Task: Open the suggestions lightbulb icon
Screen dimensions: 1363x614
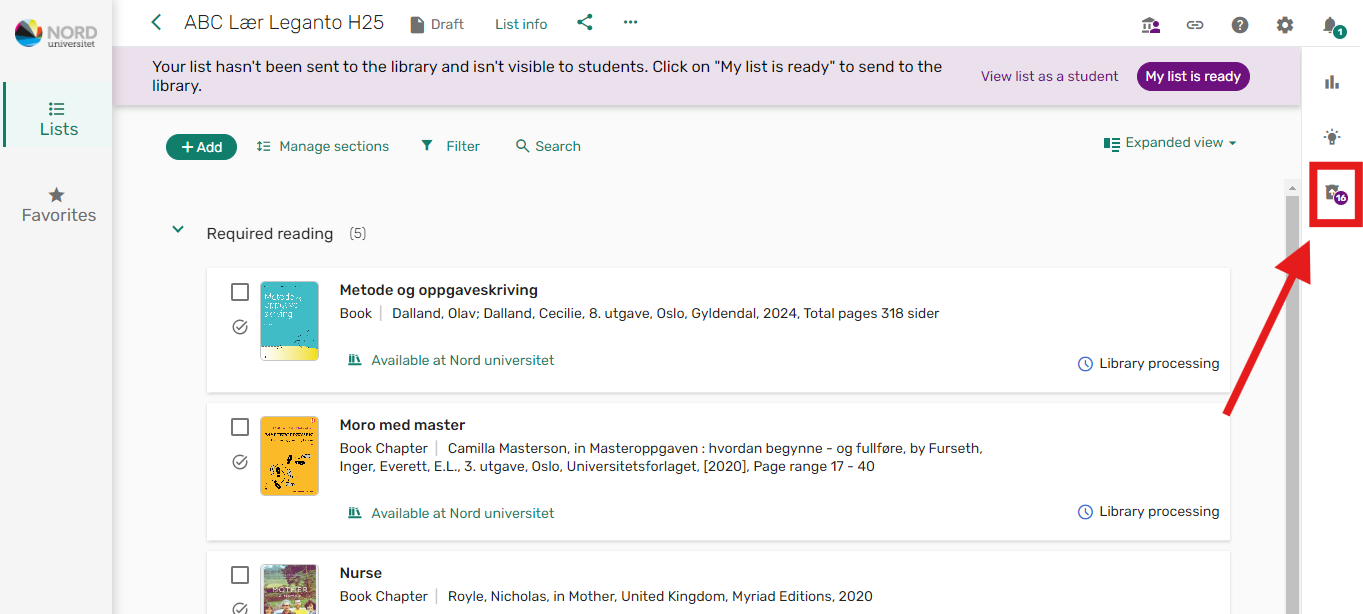Action: (x=1332, y=137)
